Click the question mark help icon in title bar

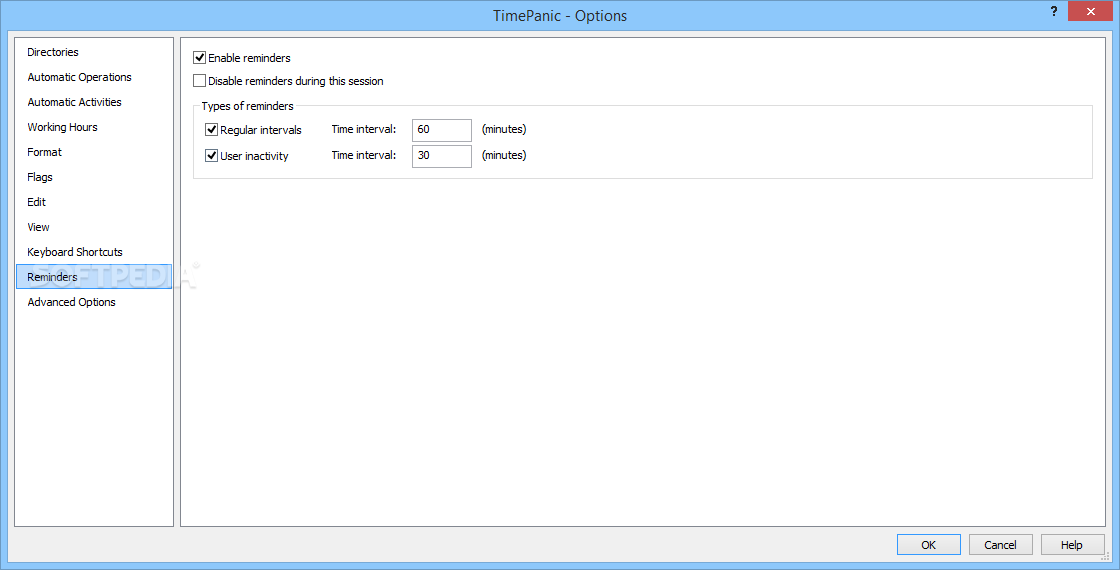click(x=1054, y=11)
